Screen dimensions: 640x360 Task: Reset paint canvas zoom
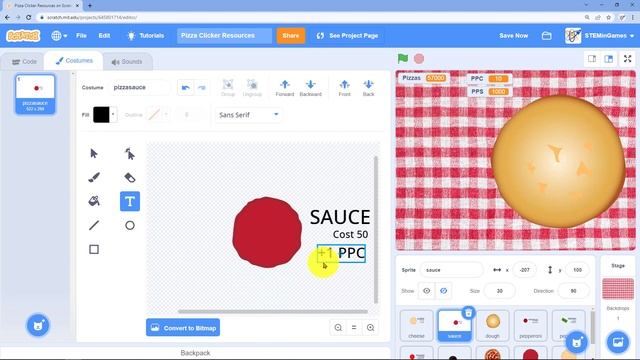click(x=354, y=327)
